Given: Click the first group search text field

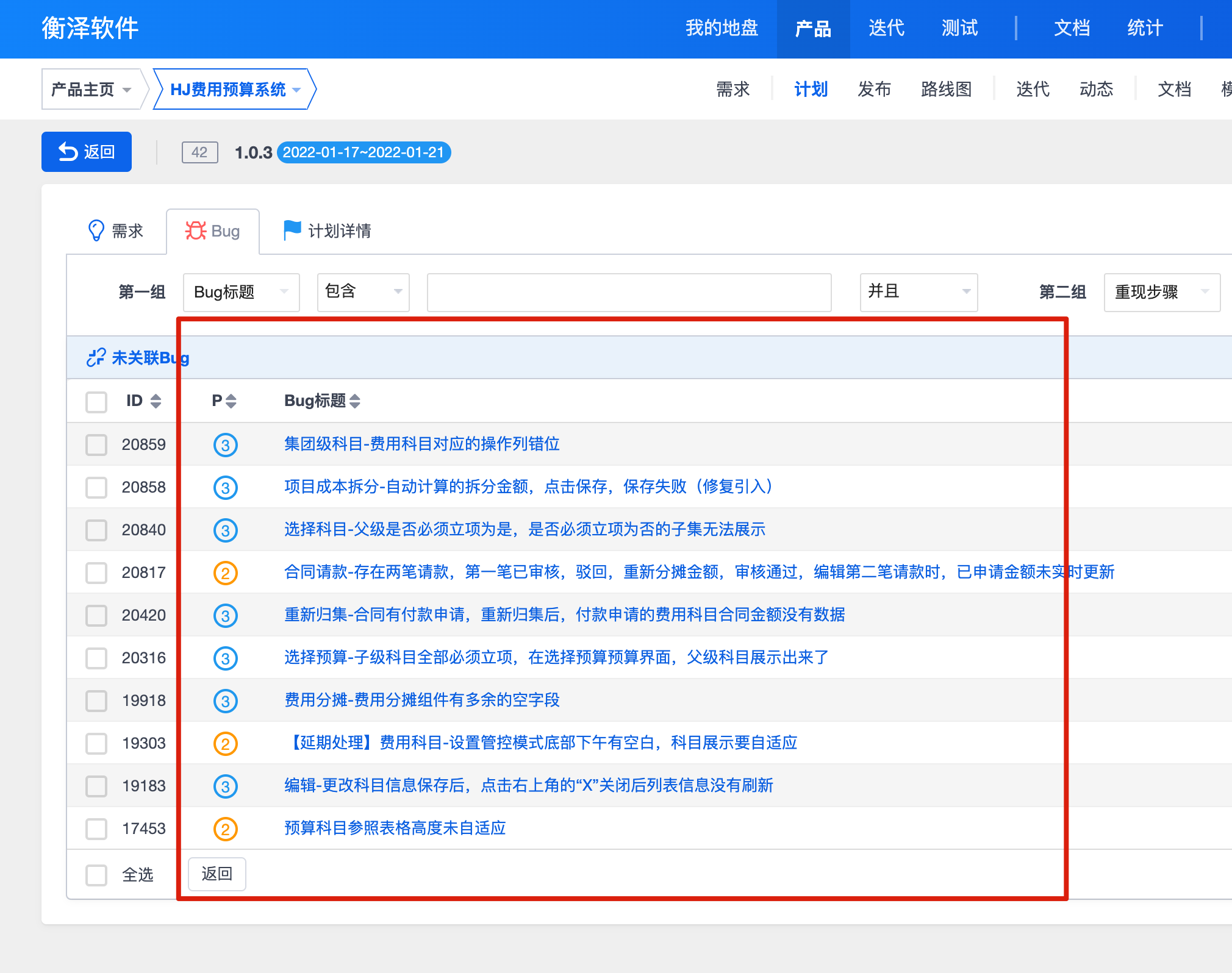Looking at the screenshot, I should click(629, 292).
